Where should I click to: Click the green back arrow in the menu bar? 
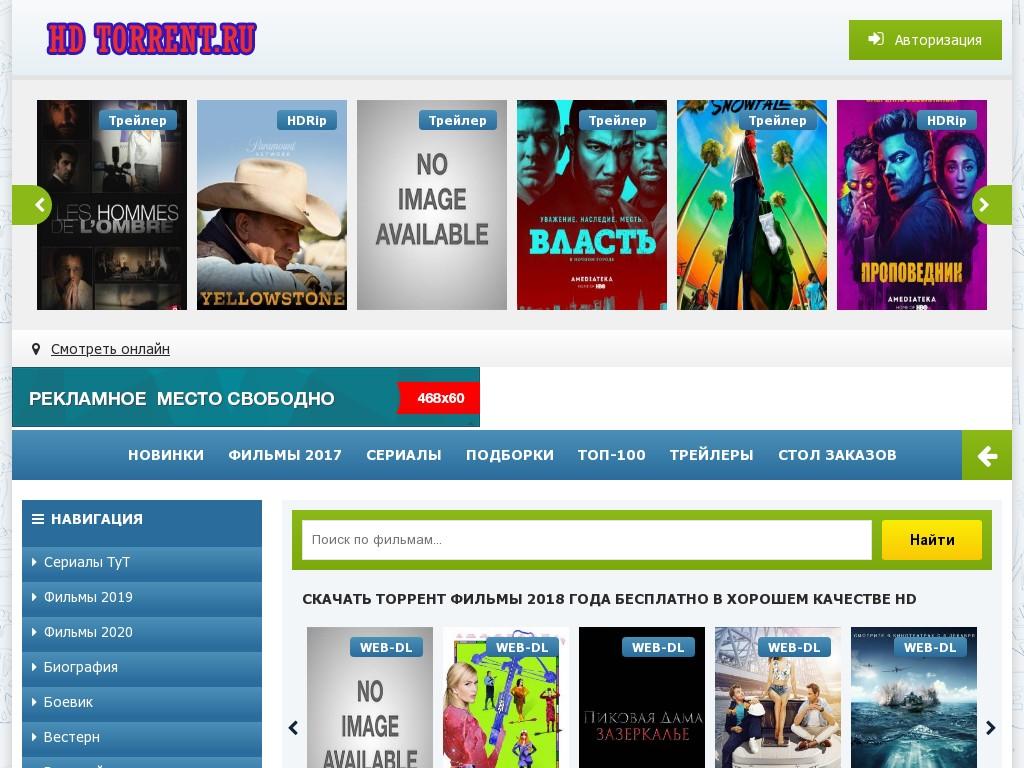coord(987,455)
